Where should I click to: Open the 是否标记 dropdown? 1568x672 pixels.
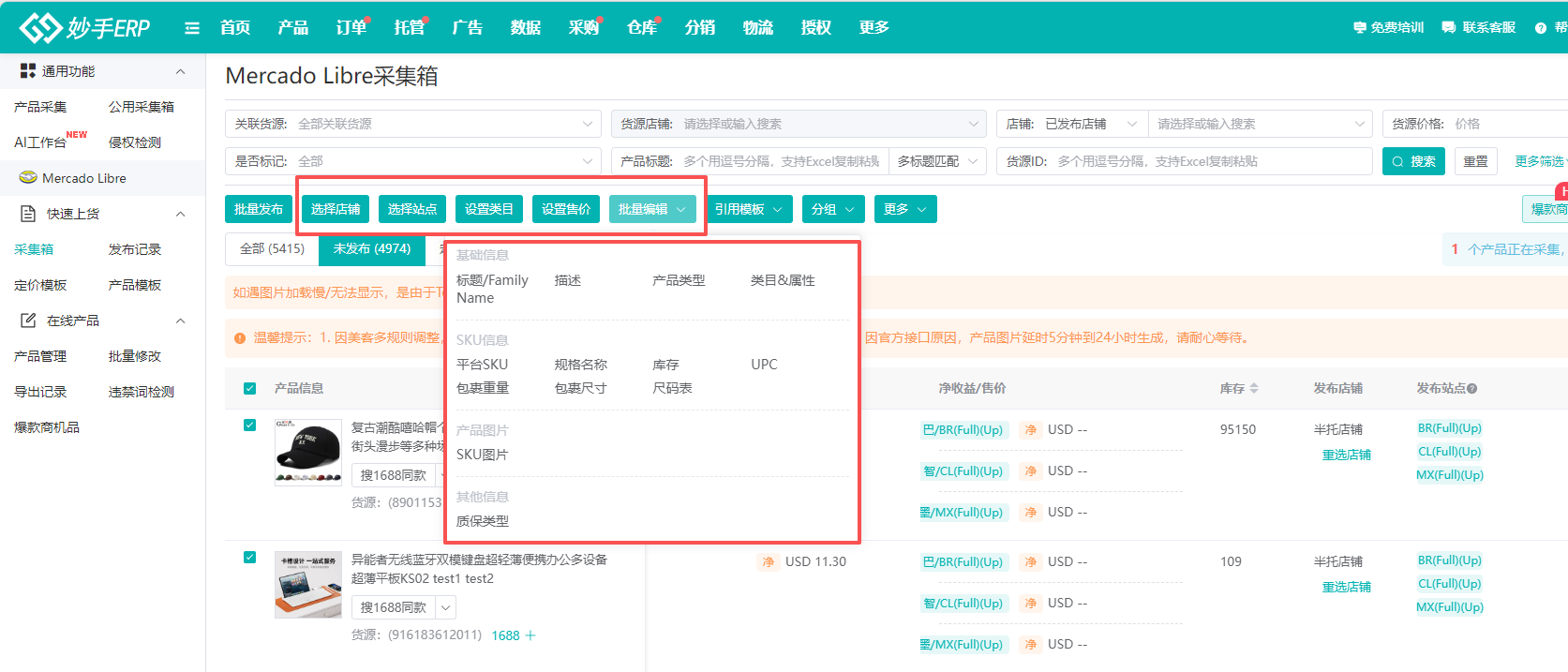tap(412, 161)
